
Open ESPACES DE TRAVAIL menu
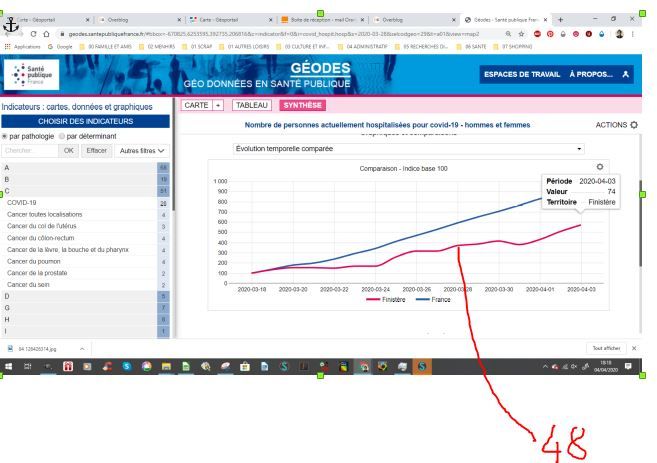click(522, 75)
